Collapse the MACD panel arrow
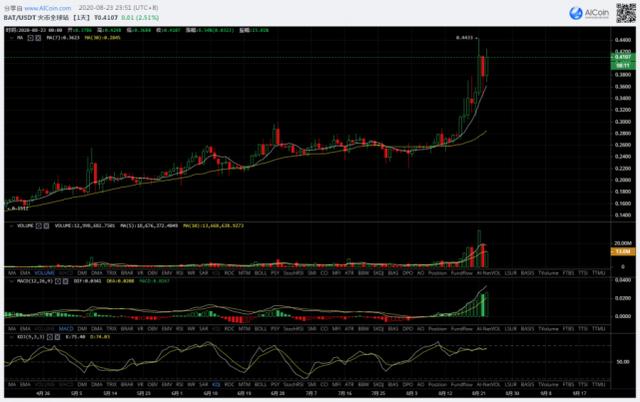640x402 pixels. 11,281
